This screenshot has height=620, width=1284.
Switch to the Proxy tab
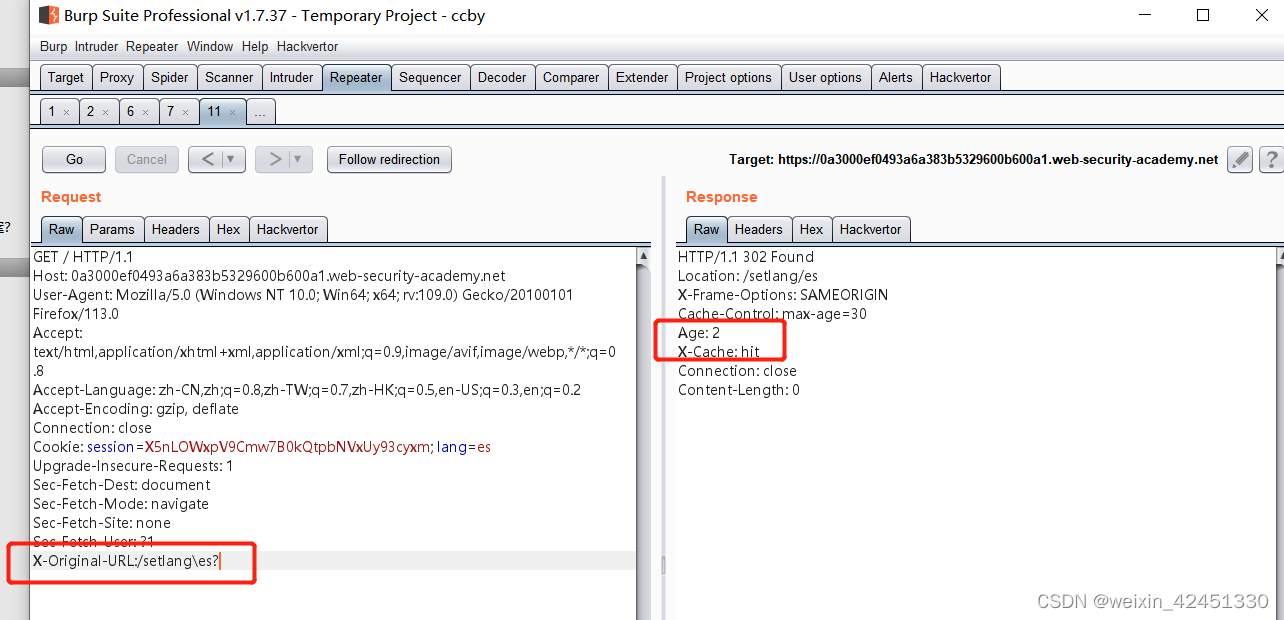117,78
